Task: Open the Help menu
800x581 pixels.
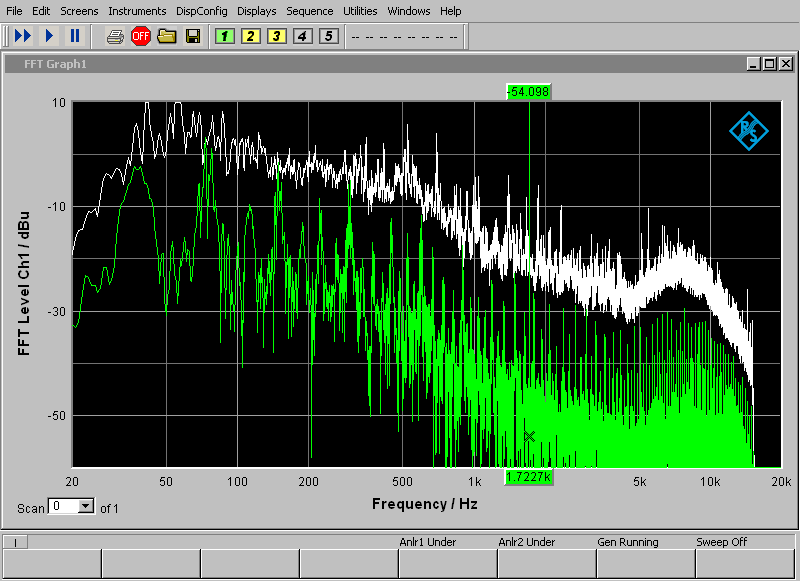Action: (451, 11)
